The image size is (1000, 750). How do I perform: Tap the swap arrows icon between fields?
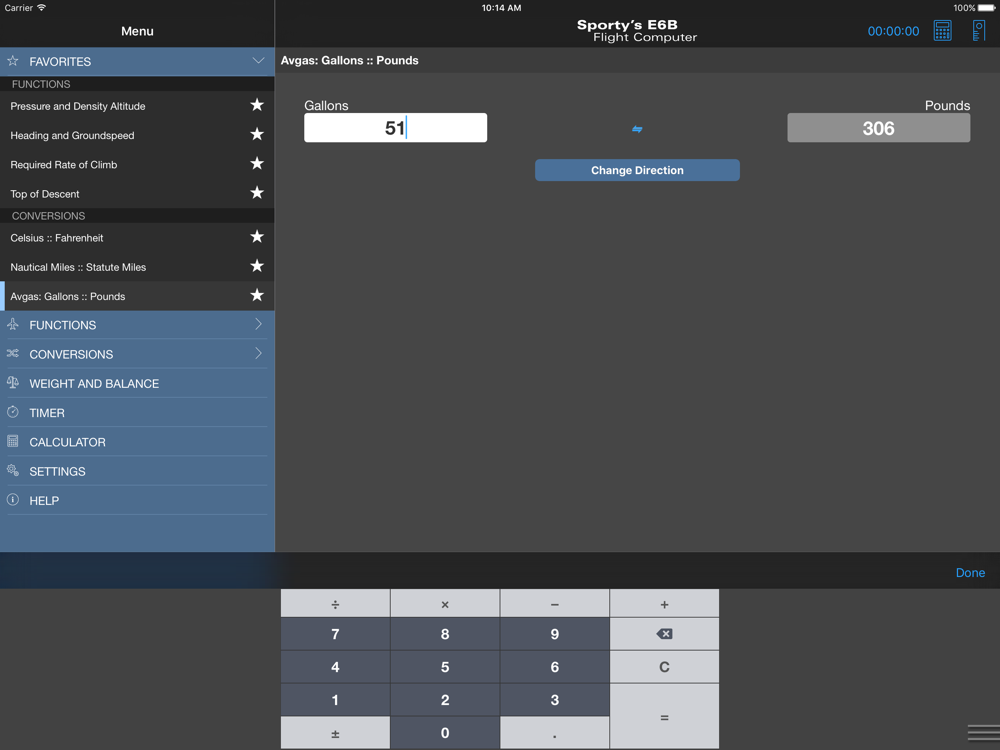click(637, 129)
